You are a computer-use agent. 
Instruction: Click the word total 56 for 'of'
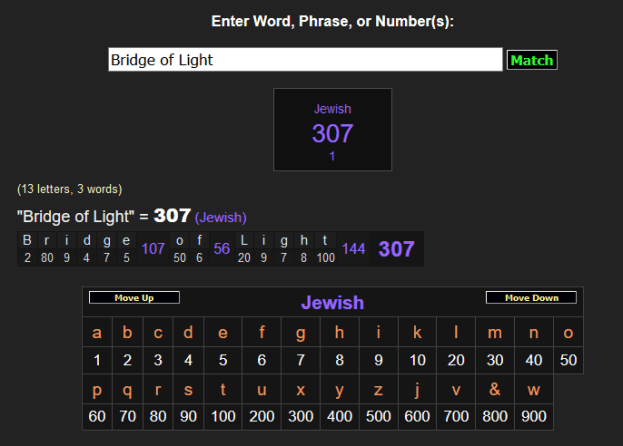tap(222, 249)
